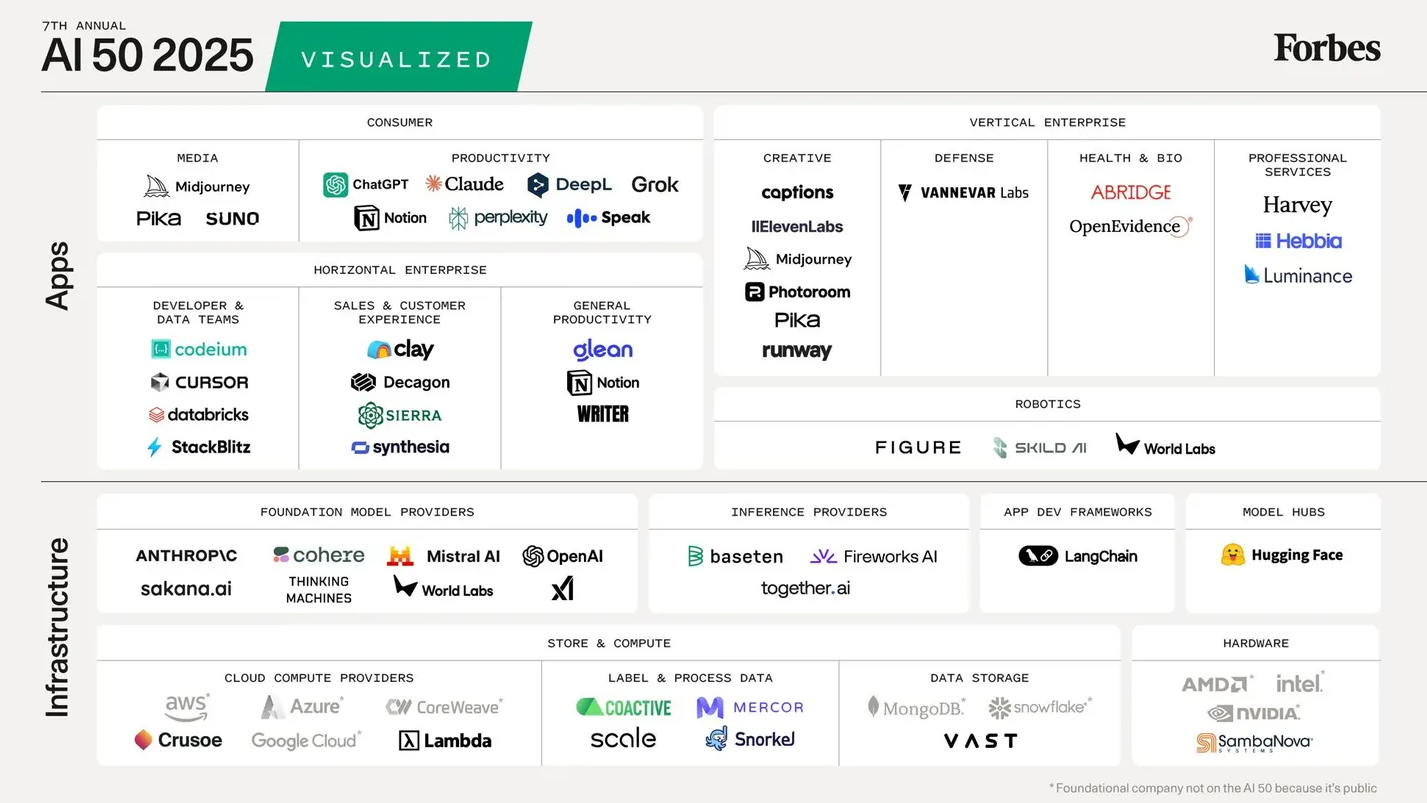Click the Snorkel logo
The width and height of the screenshot is (1427, 803).
coord(750,739)
